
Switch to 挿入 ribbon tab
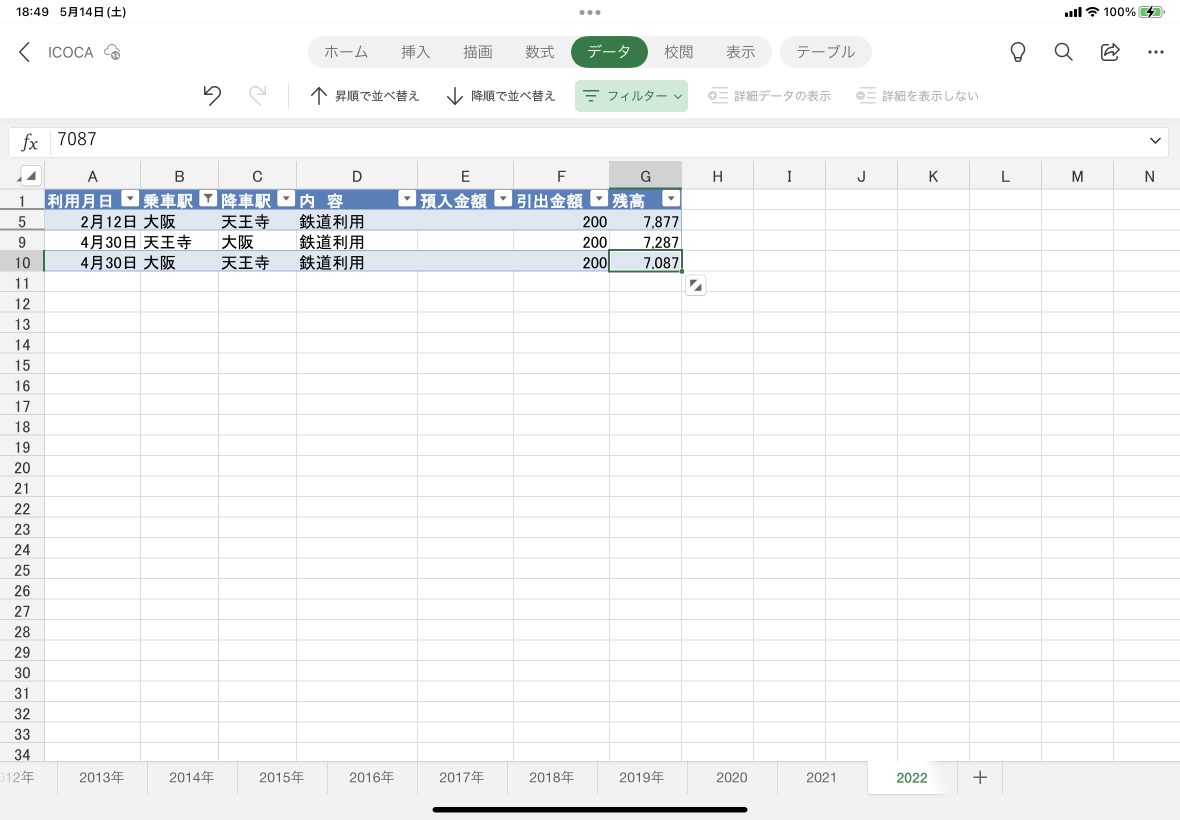tap(415, 52)
